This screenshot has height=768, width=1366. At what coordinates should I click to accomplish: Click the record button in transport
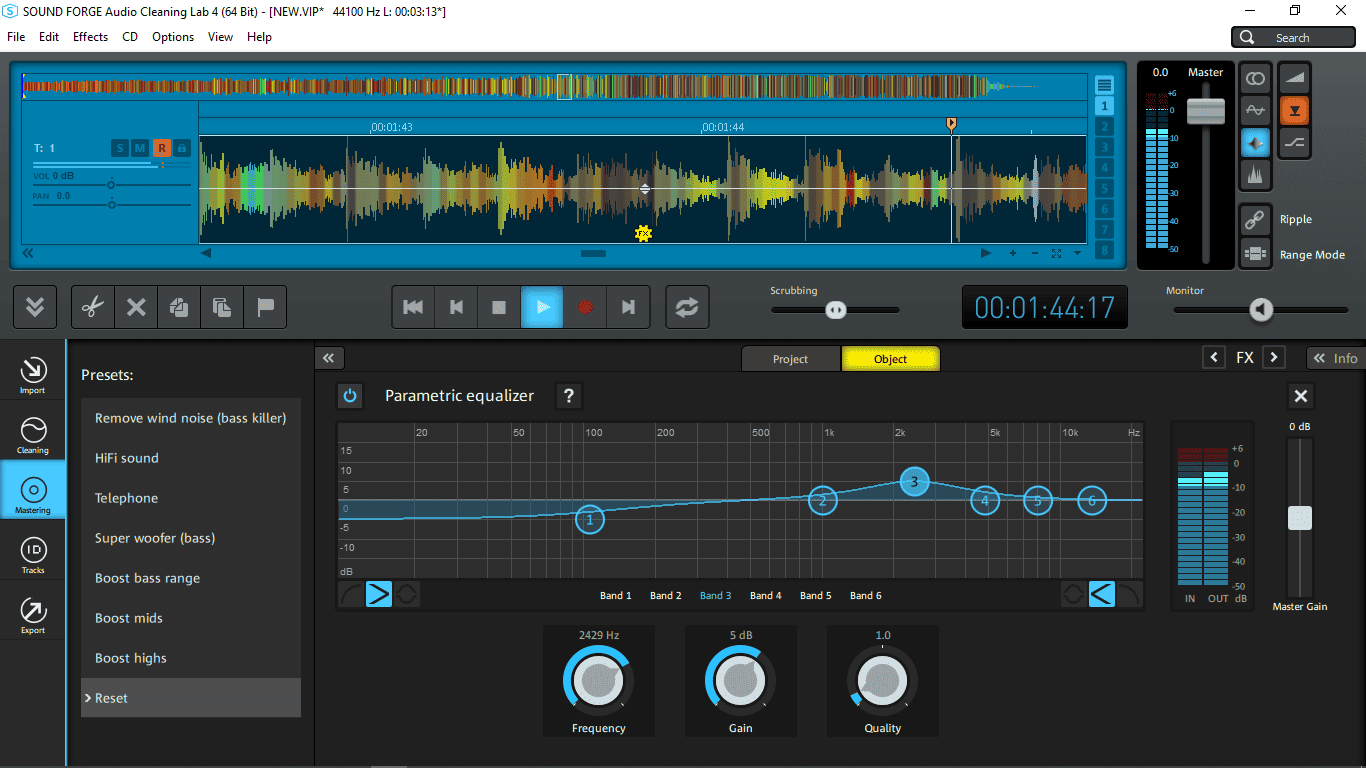click(585, 307)
